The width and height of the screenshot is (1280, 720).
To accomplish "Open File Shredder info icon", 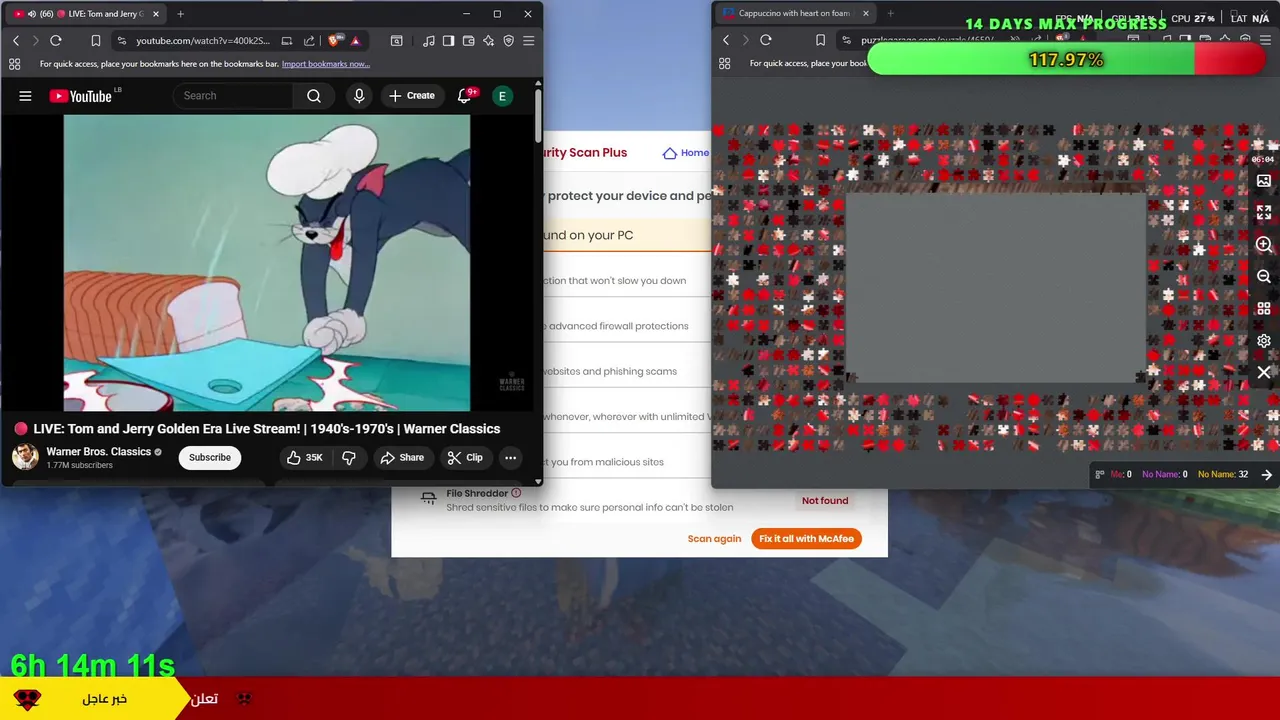I will coord(516,493).
